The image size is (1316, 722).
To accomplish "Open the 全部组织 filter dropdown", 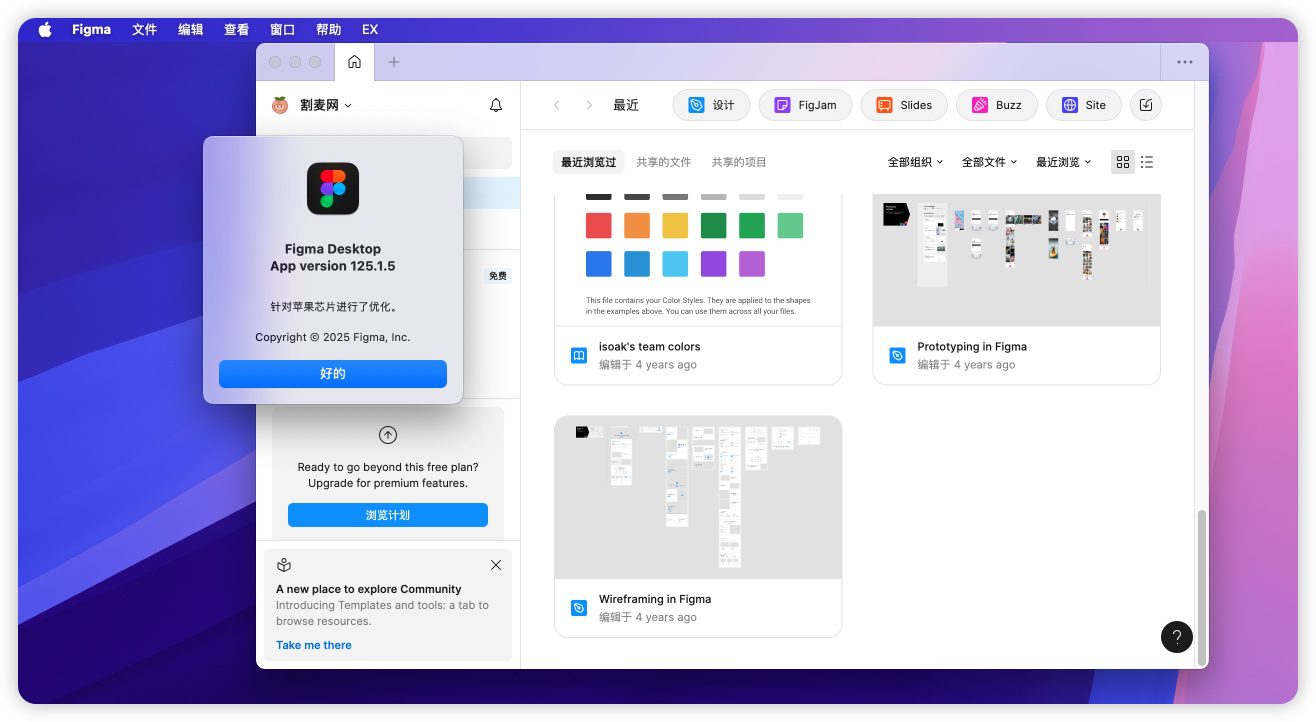I will point(915,162).
